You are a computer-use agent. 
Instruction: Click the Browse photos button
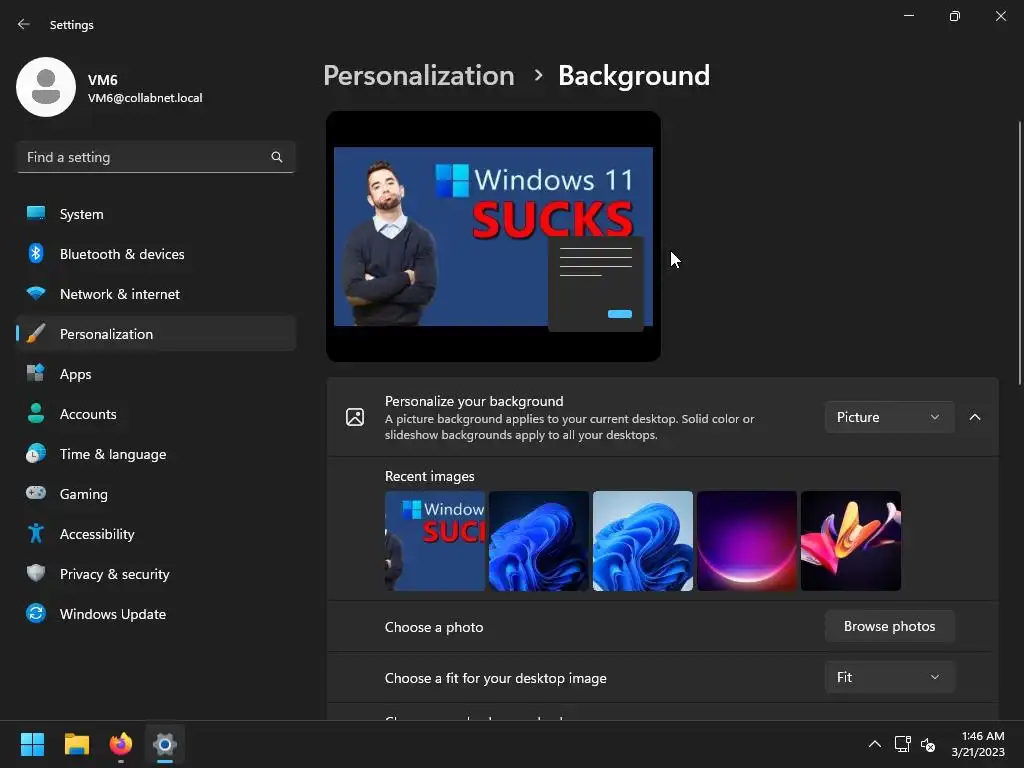[x=889, y=626]
